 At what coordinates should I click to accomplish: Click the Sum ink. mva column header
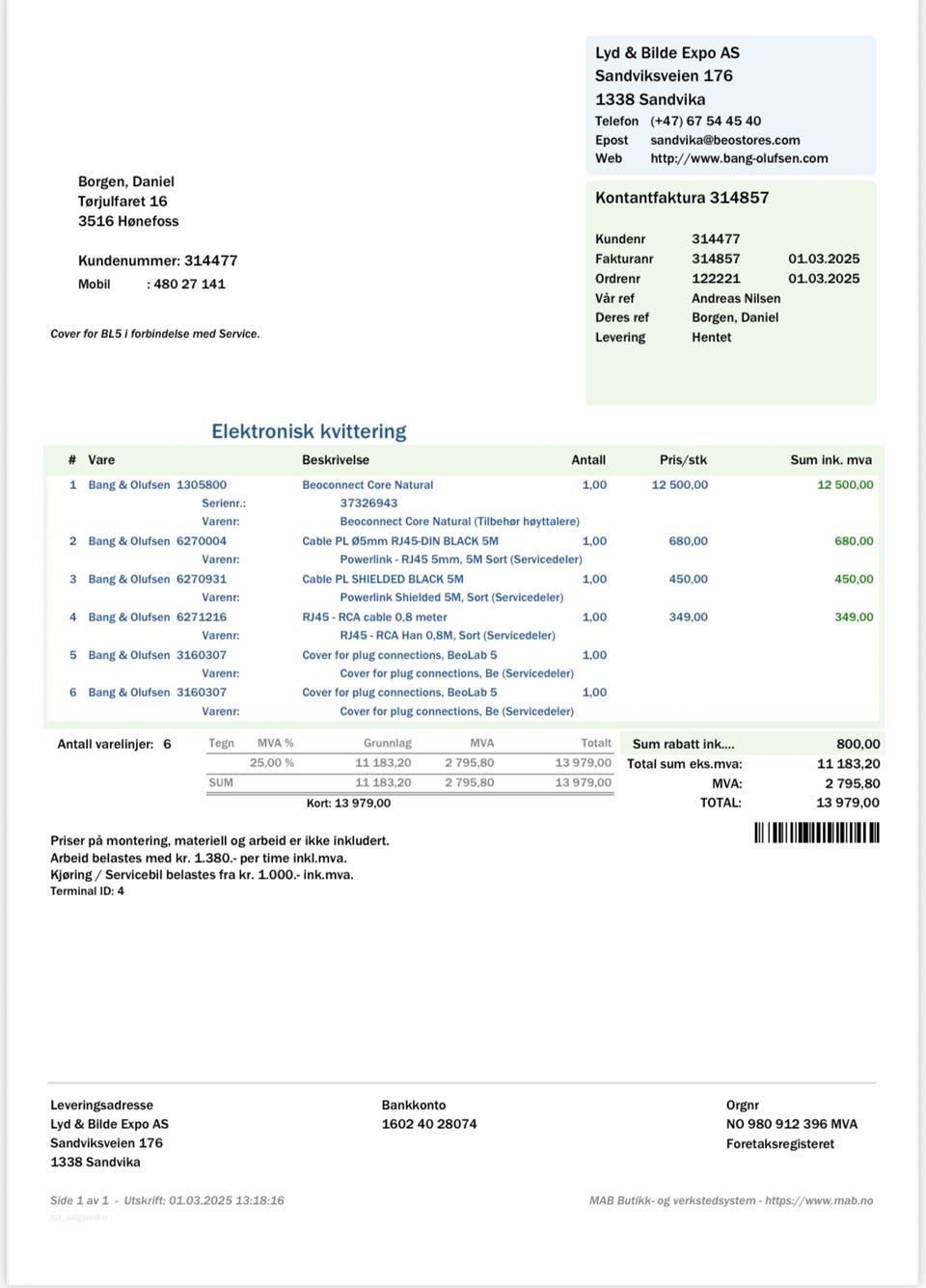tap(831, 460)
